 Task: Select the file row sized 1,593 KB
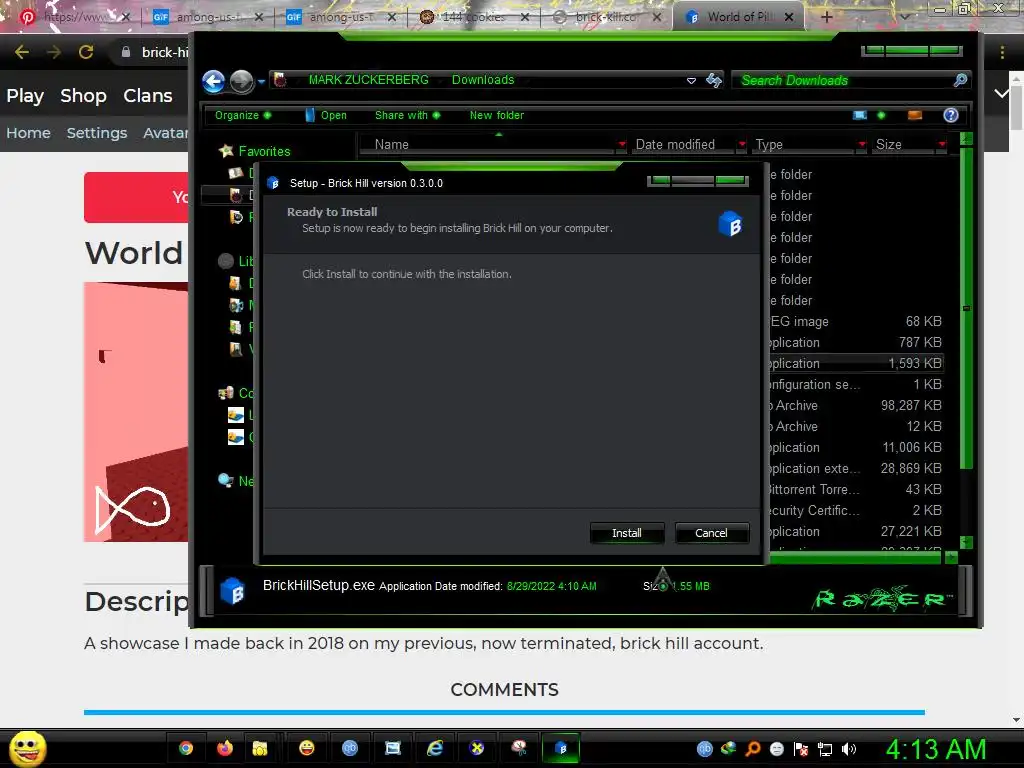[x=856, y=363]
